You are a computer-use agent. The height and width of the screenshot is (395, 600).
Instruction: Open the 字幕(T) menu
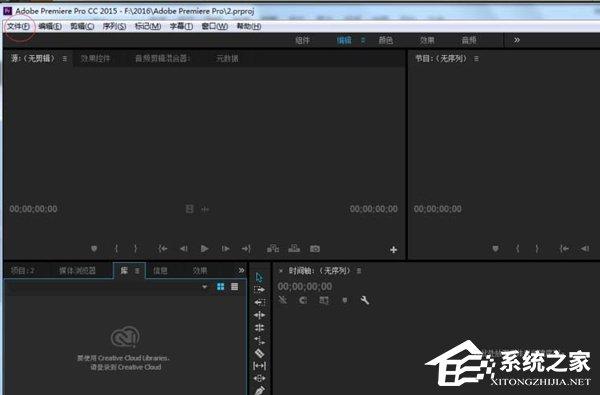tap(181, 26)
